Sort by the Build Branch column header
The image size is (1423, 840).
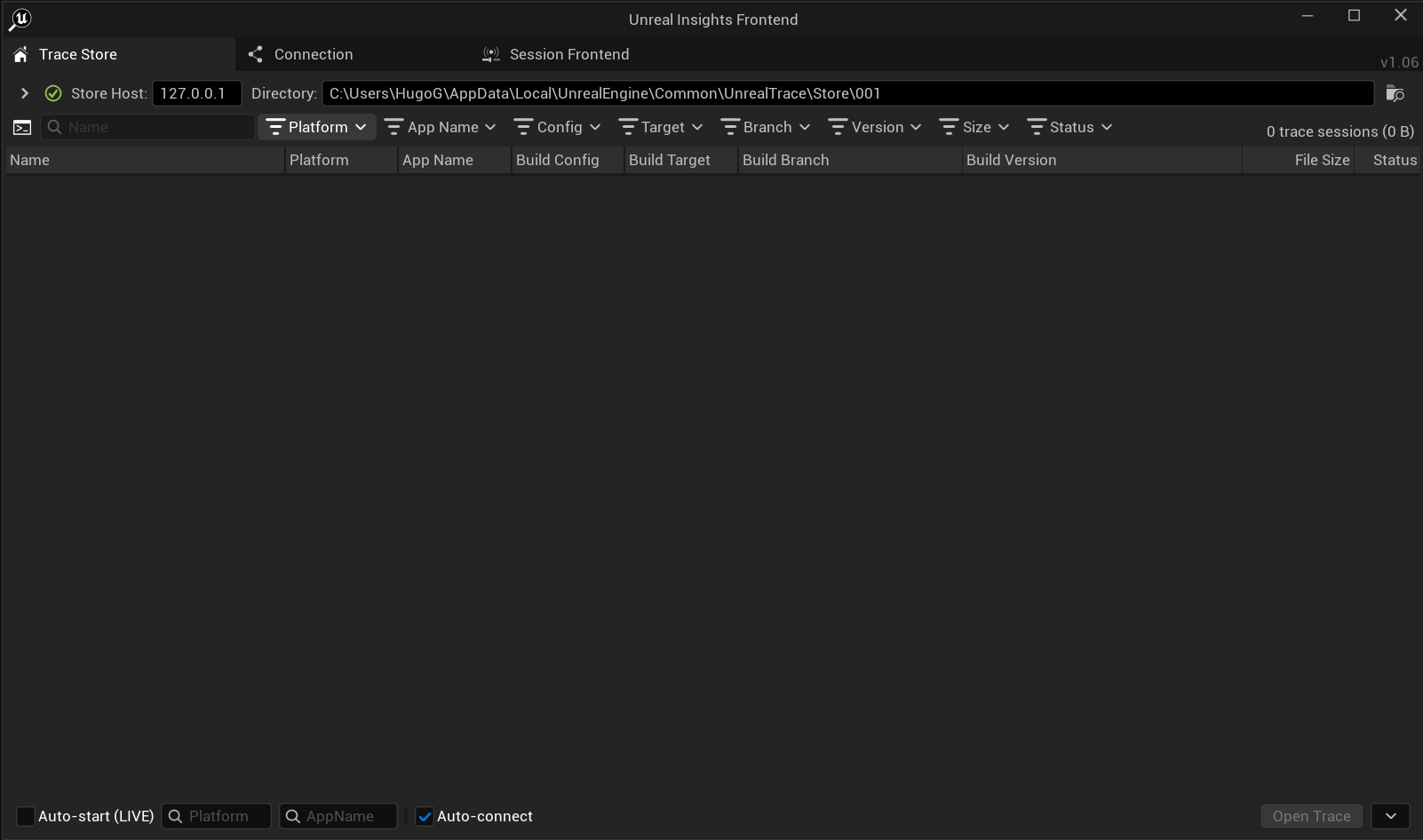click(x=849, y=160)
